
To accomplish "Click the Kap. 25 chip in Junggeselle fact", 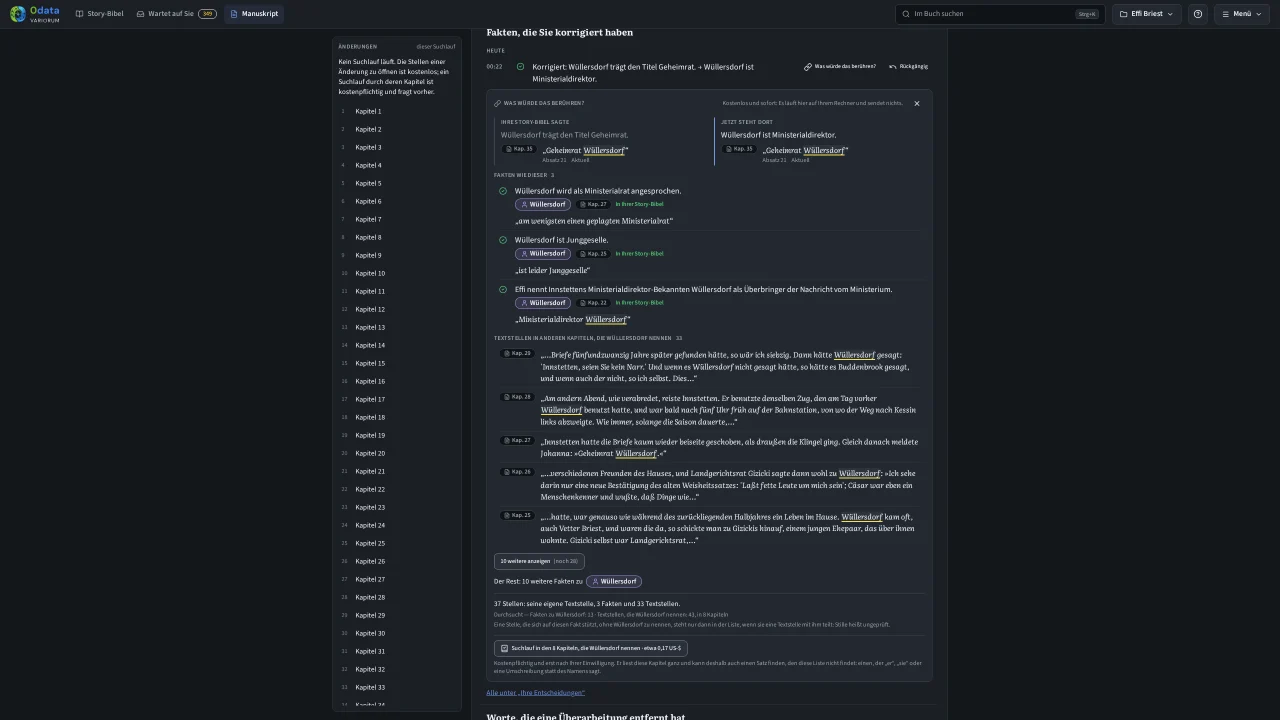I will pyautogui.click(x=594, y=253).
